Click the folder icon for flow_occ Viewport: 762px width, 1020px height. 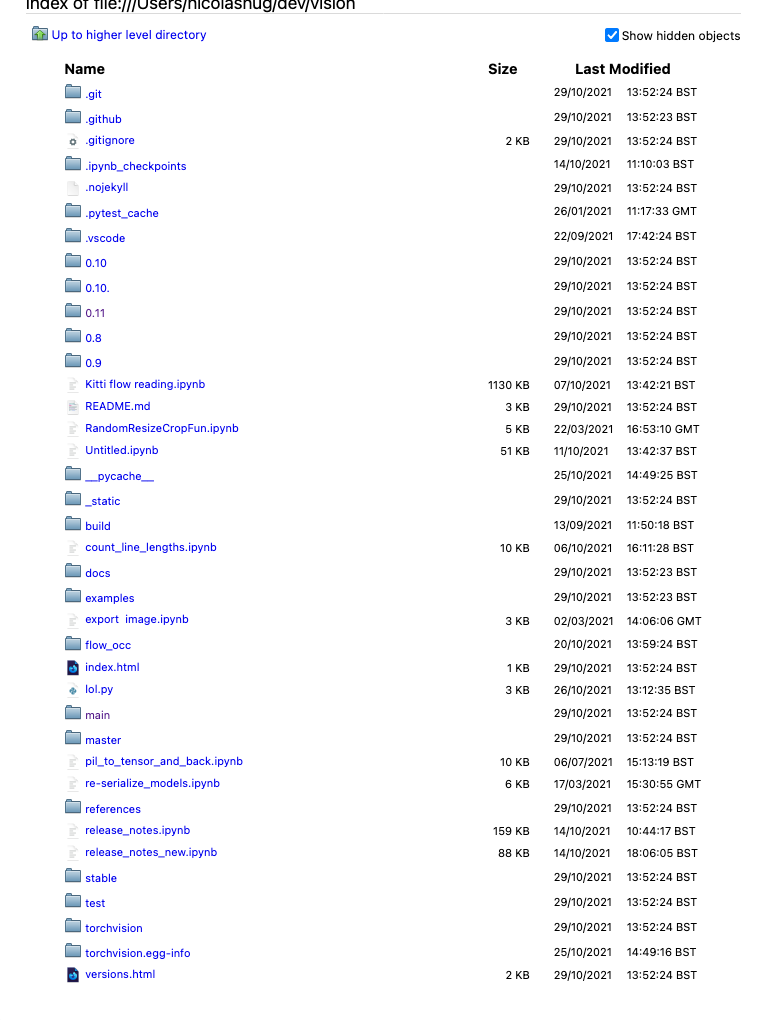pos(73,643)
